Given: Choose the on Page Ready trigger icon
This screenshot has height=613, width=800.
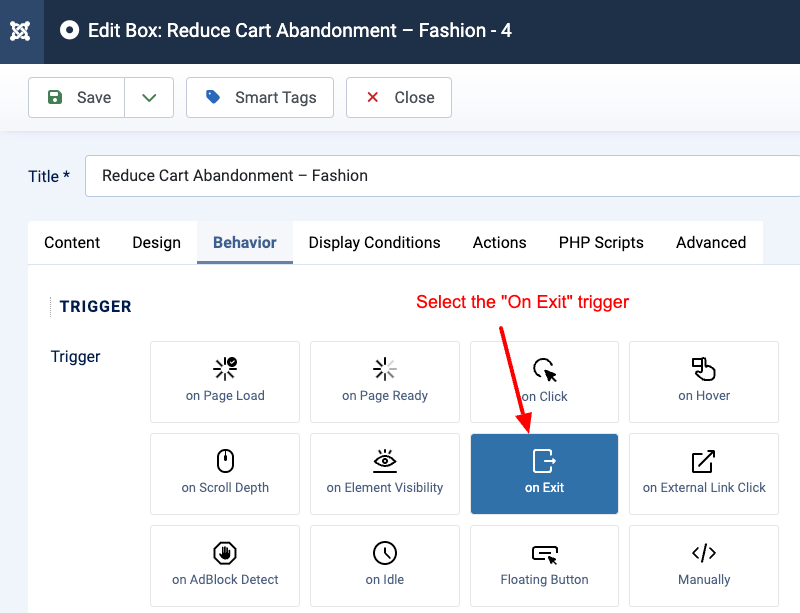Looking at the screenshot, I should 385,369.
